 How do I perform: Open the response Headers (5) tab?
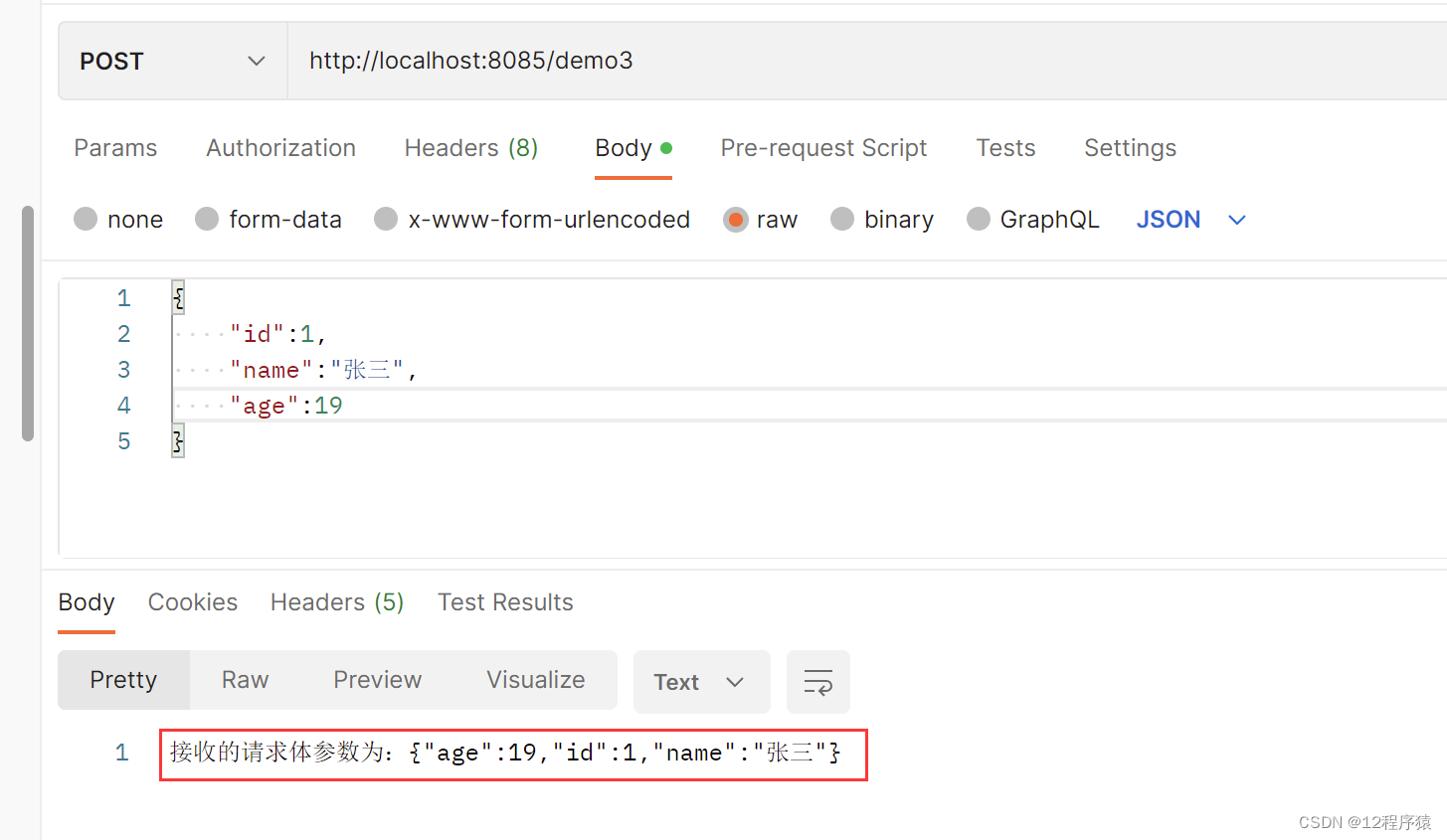[337, 602]
